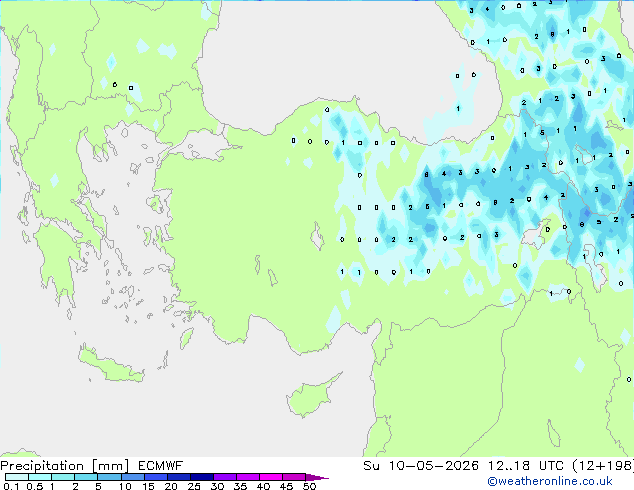Pick the 40–45 mm magenta legend swatch
Image resolution: width=634 pixels, height=490 pixels.
(x=271, y=477)
